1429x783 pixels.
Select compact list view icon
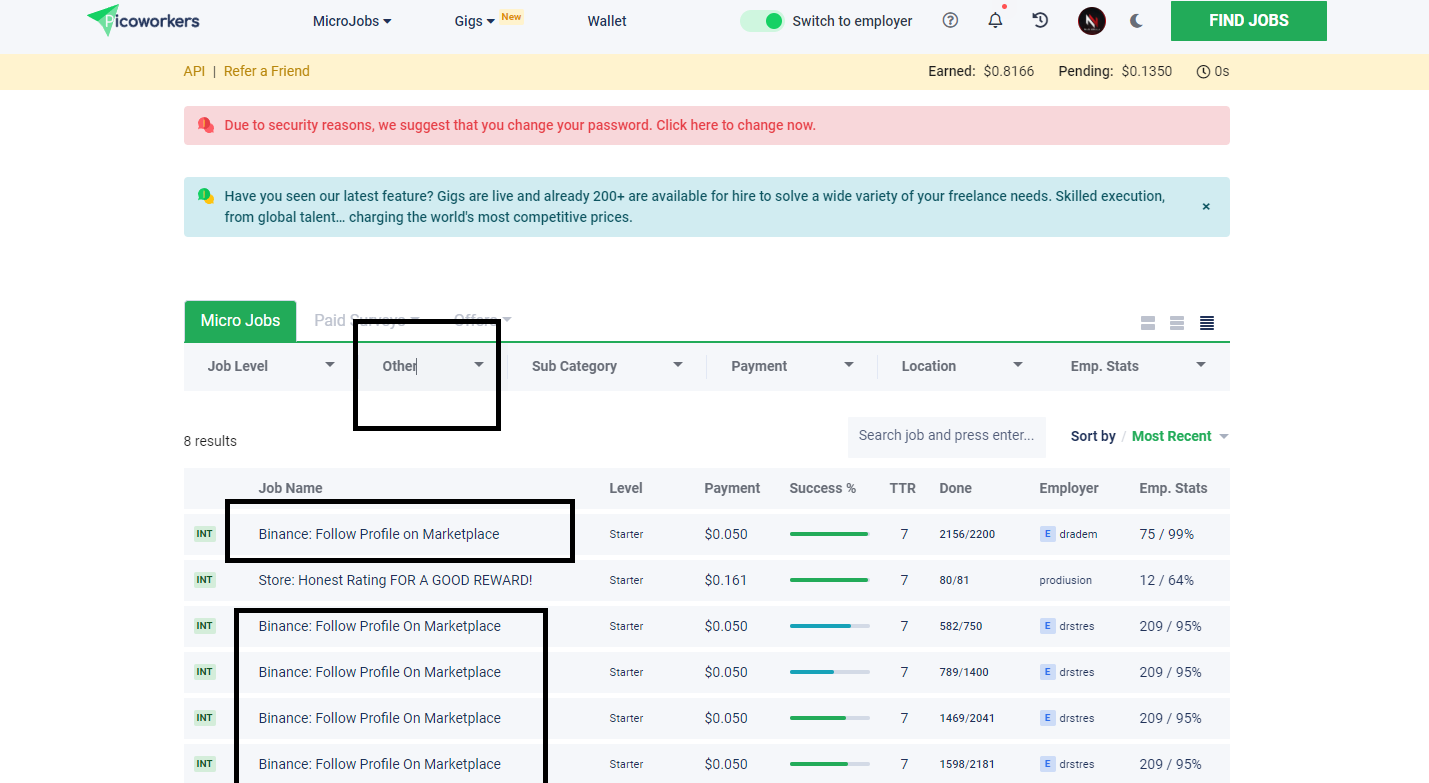pyautogui.click(x=1206, y=323)
